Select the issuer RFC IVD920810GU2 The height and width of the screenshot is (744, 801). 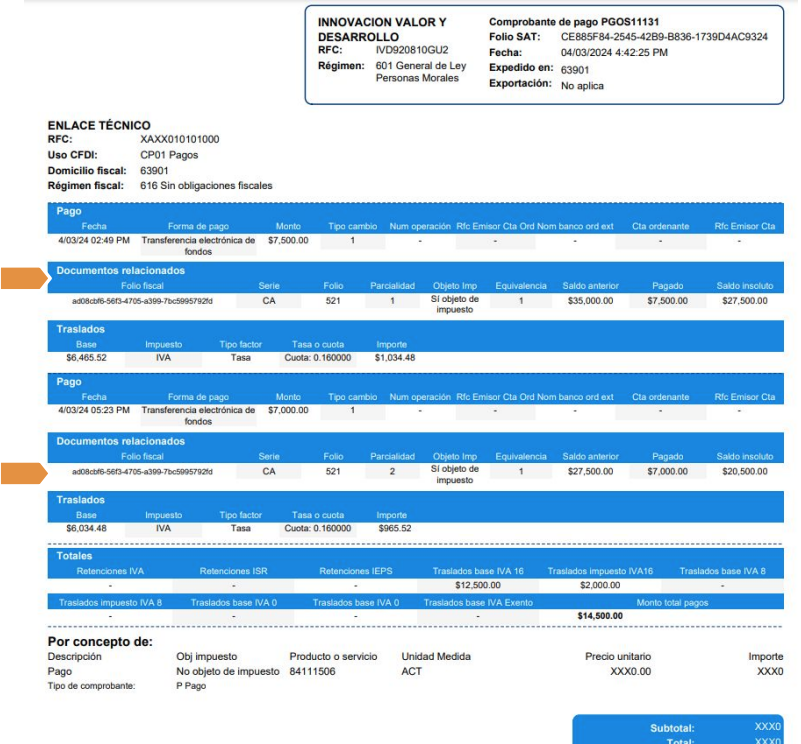[412, 49]
